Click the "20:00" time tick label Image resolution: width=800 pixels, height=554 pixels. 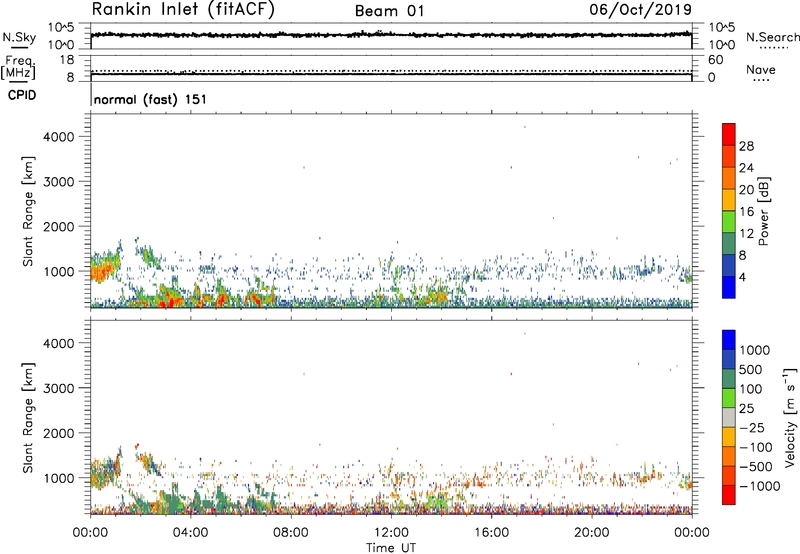(591, 533)
